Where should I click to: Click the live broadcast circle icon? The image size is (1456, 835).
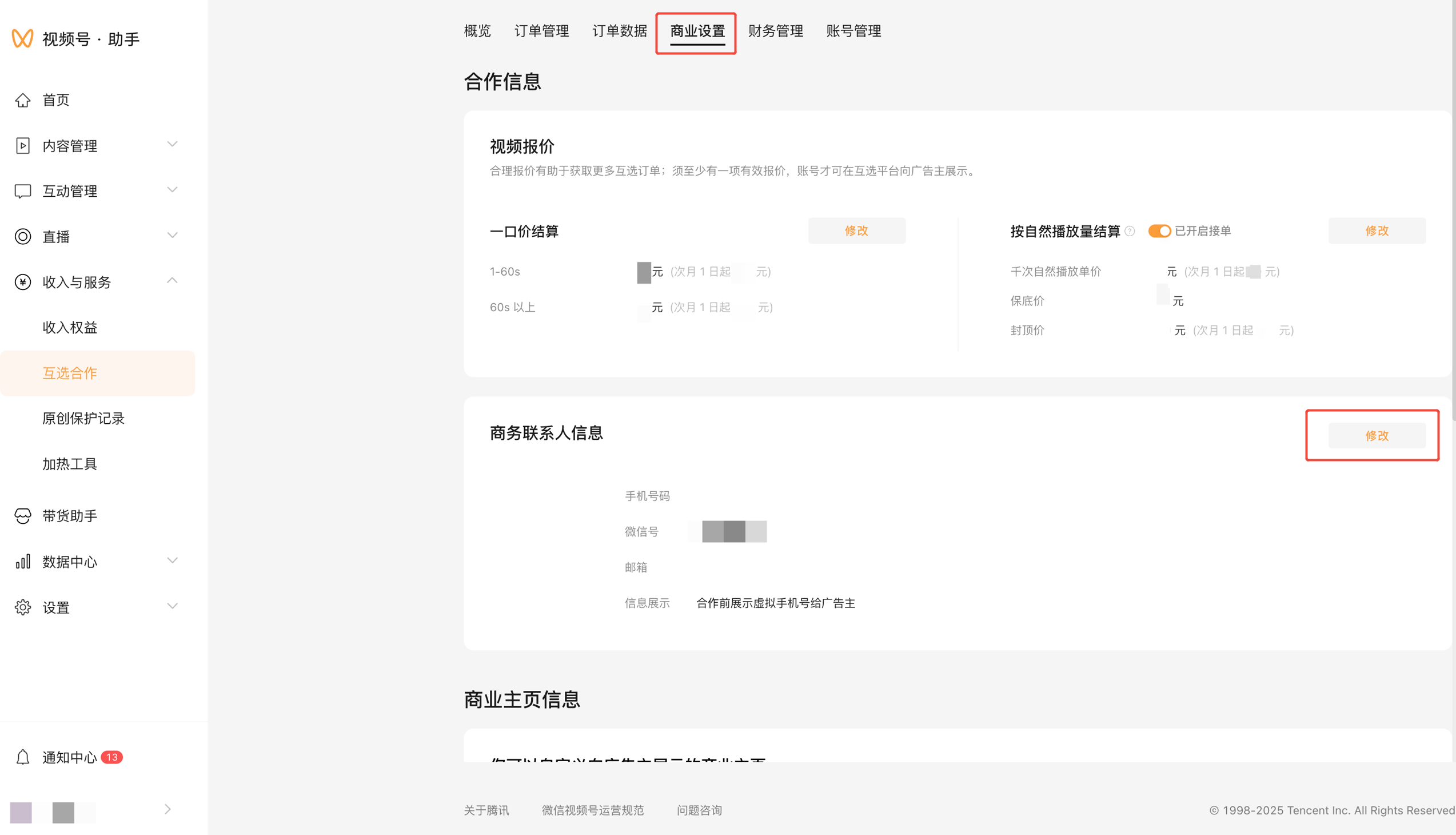click(x=23, y=236)
